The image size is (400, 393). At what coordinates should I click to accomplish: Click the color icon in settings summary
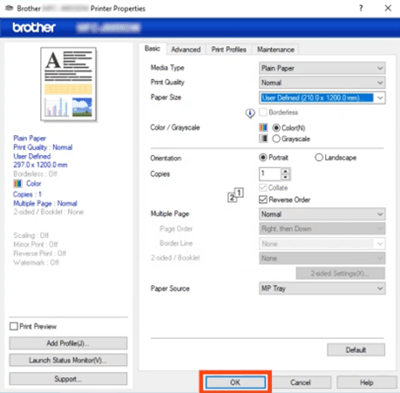tap(18, 183)
